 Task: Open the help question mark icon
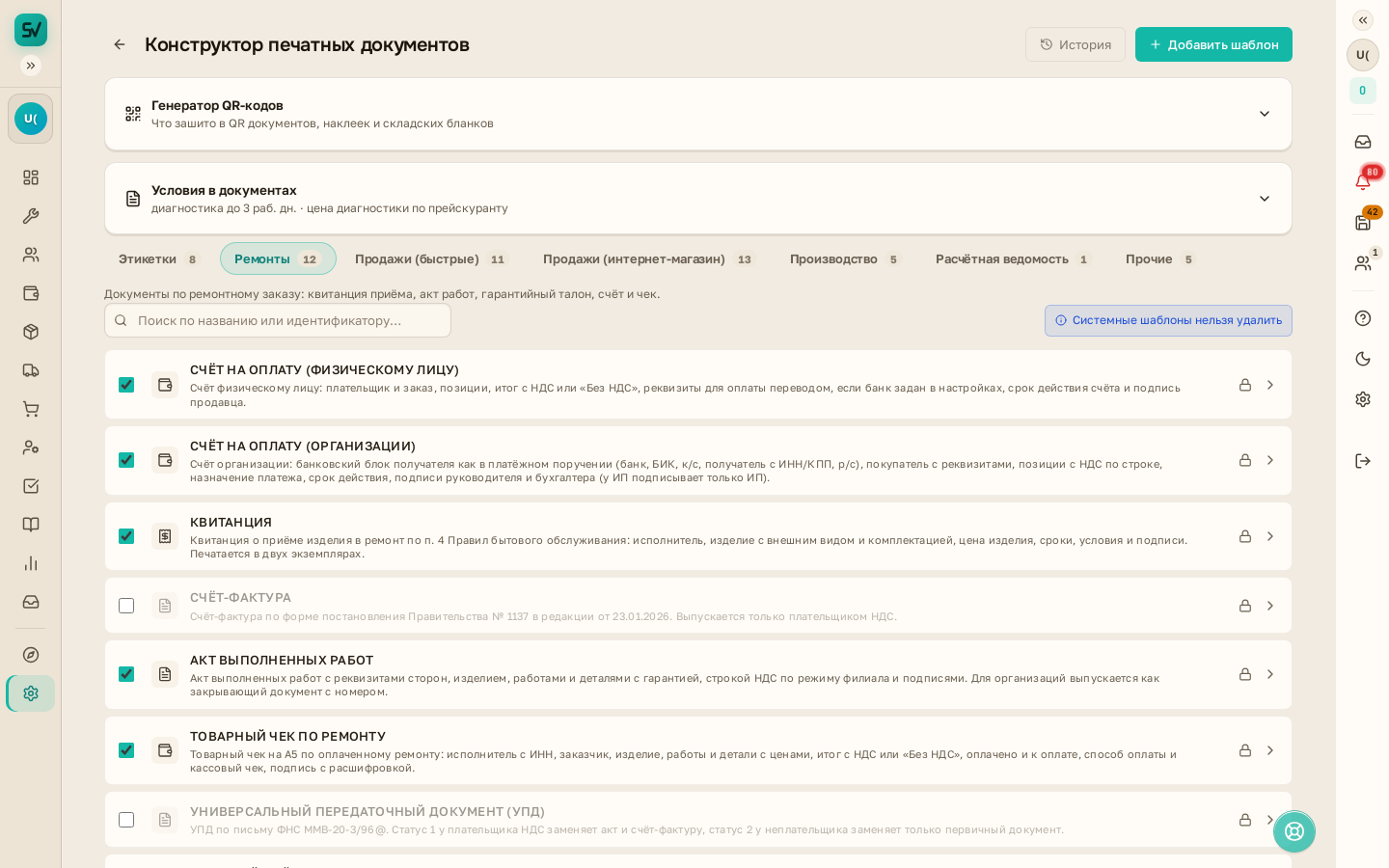(x=1363, y=318)
